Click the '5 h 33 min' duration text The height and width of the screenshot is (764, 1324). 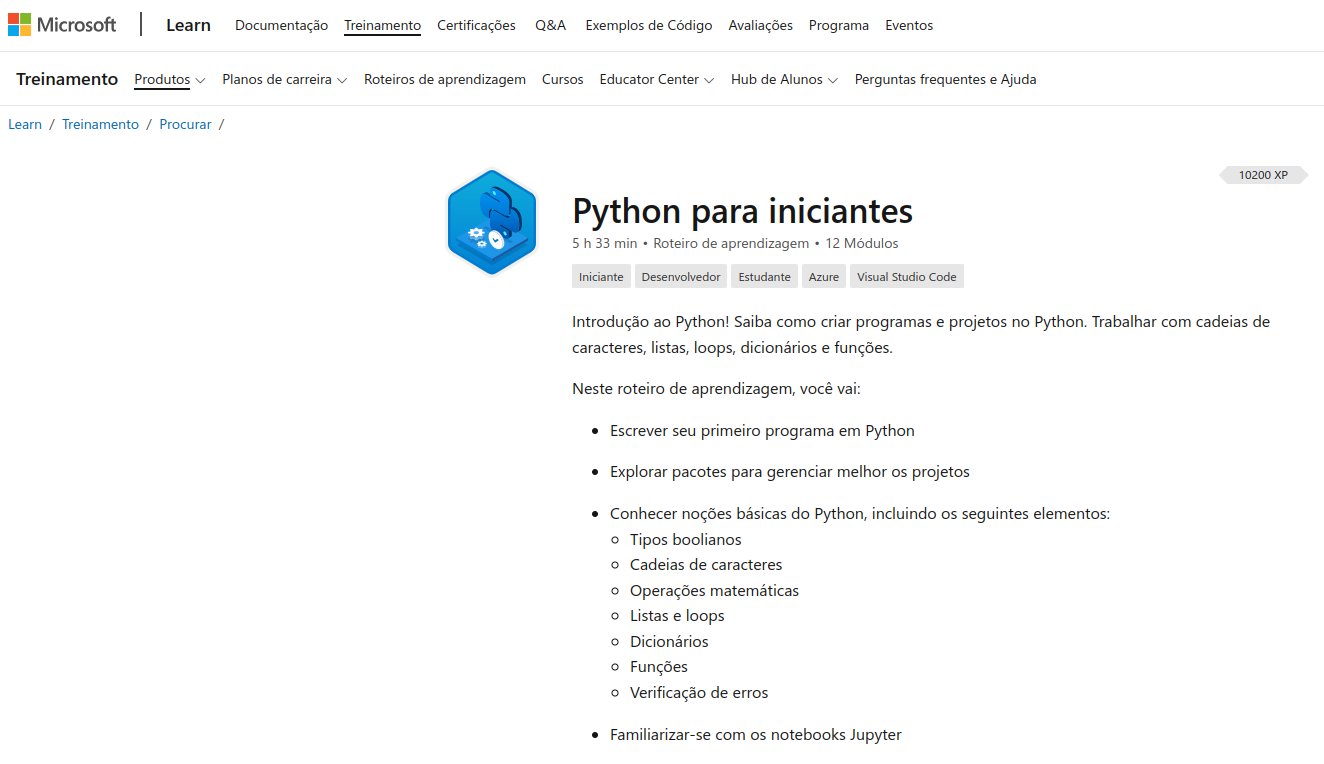coord(604,243)
